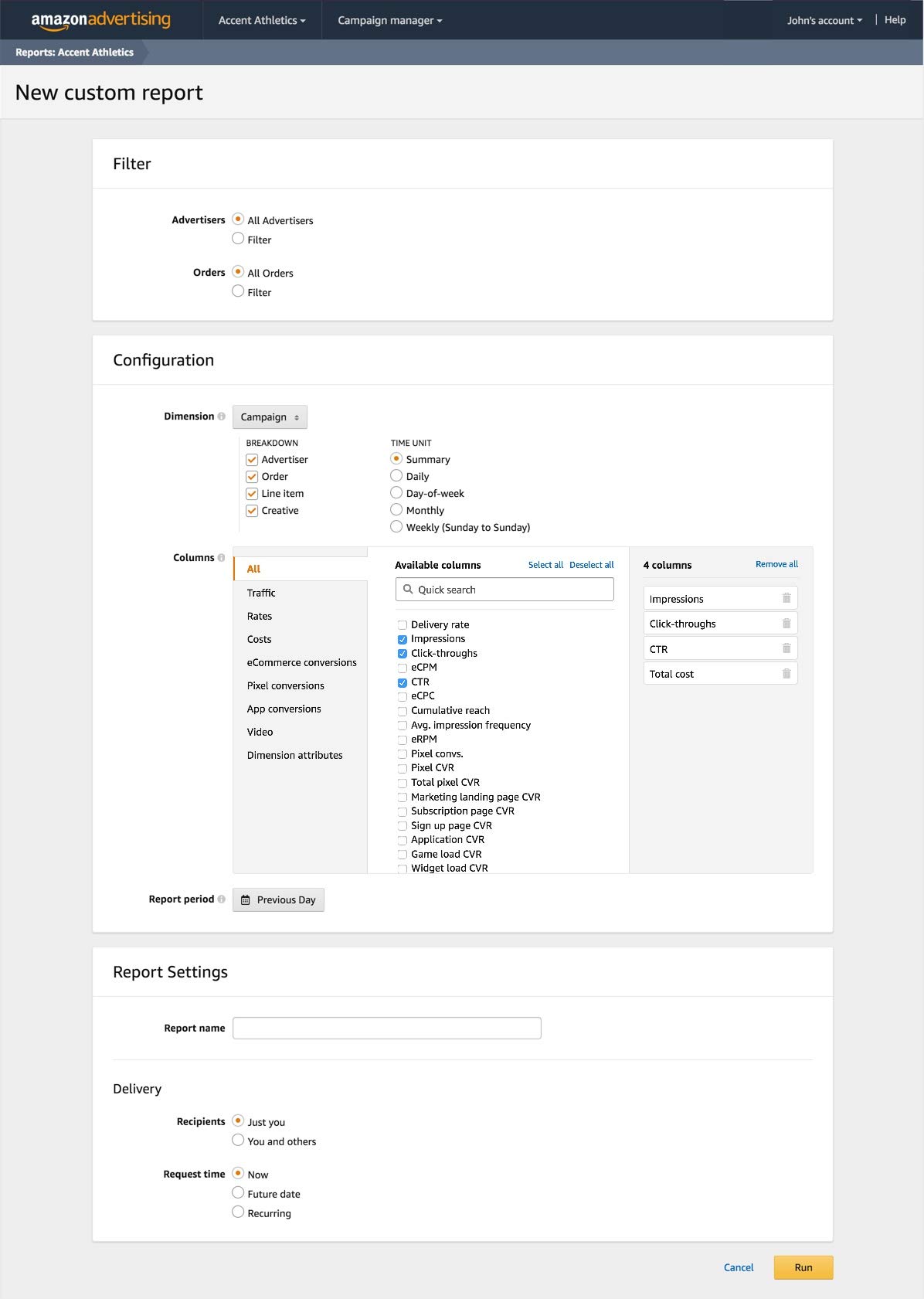Viewport: 924px width, 1299px height.
Task: Remove the Click-throughs column via its trash icon
Action: [786, 624]
